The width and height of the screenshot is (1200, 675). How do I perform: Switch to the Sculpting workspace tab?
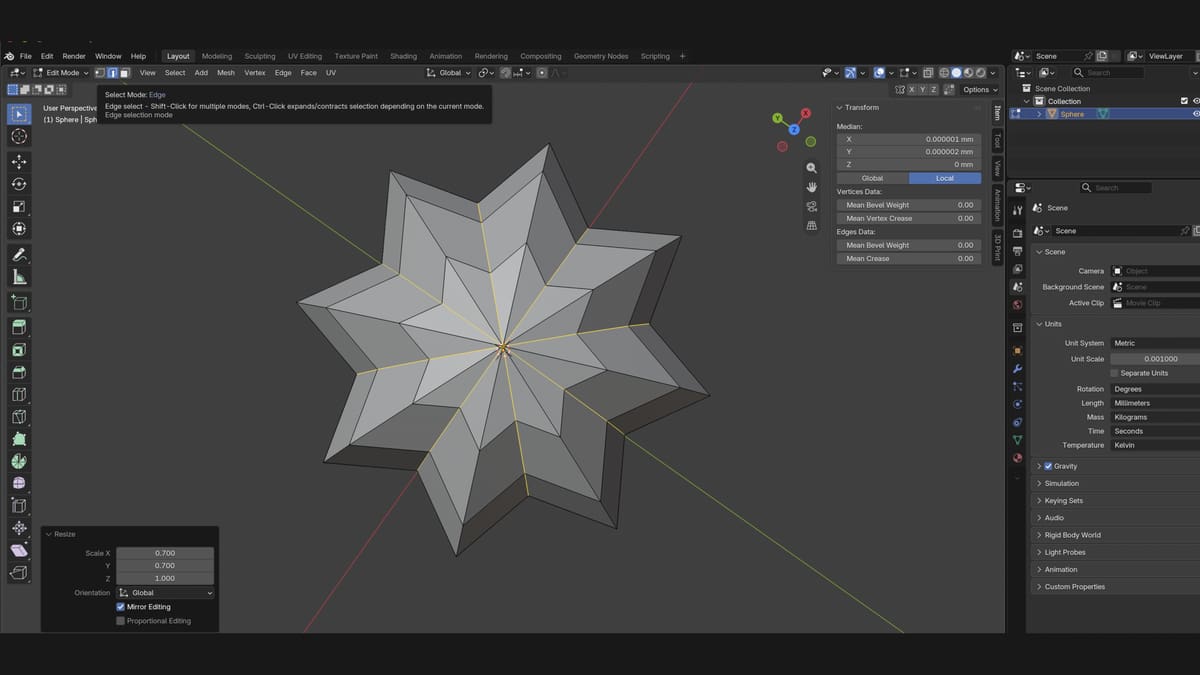[x=260, y=56]
